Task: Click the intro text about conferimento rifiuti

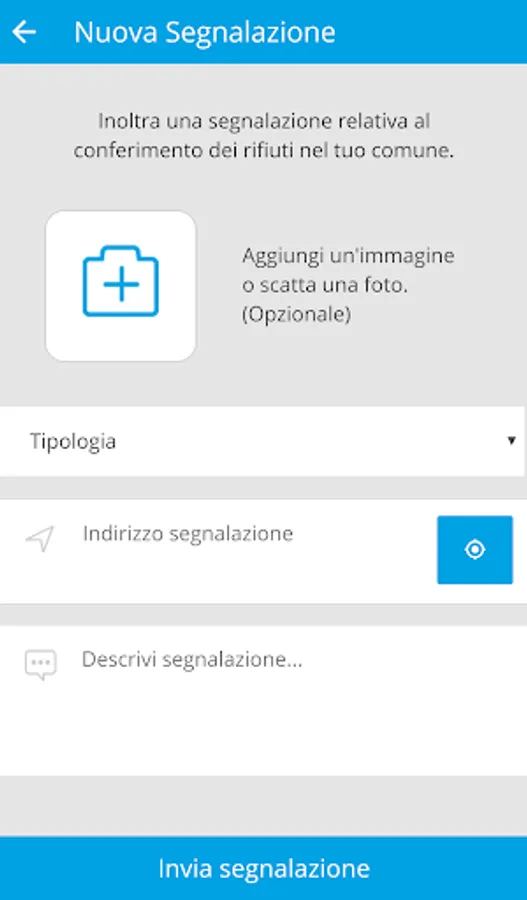Action: point(264,137)
